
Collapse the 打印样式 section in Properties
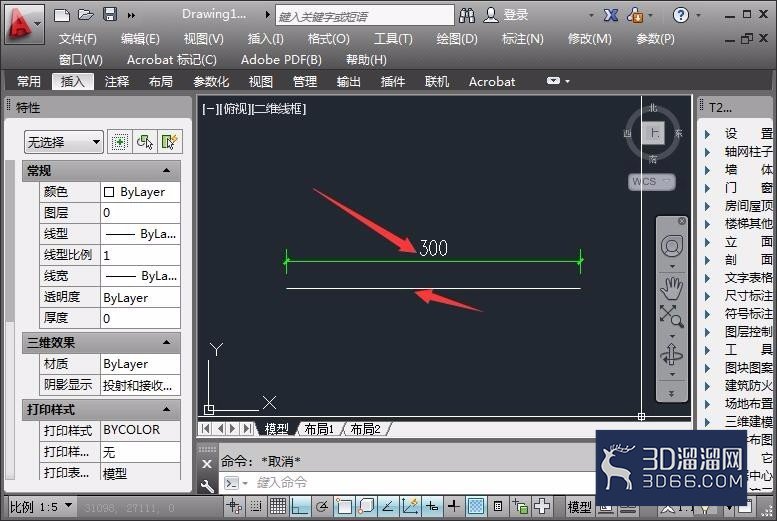tap(166, 409)
